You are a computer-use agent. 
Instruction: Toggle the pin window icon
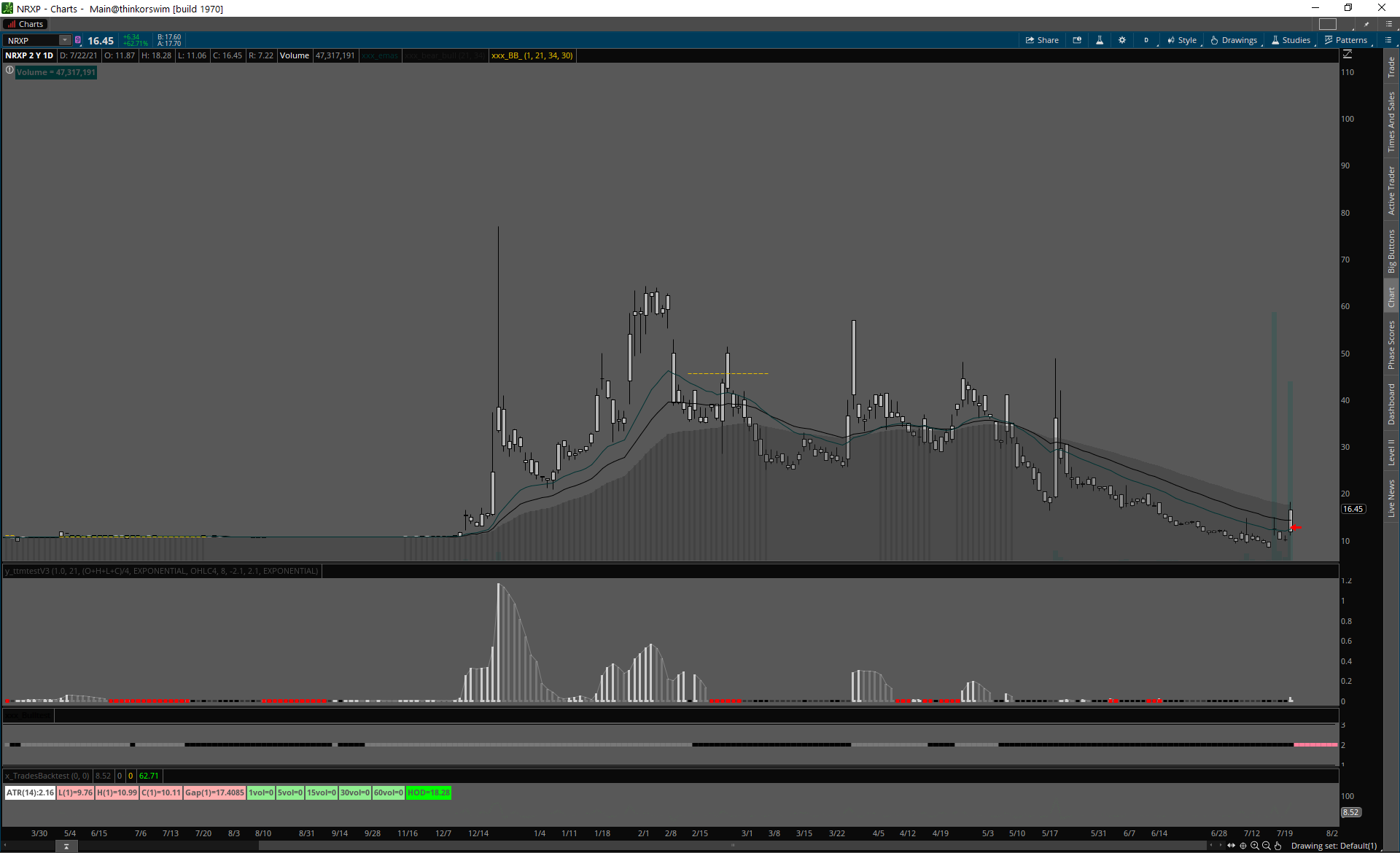pyautogui.click(x=1366, y=24)
